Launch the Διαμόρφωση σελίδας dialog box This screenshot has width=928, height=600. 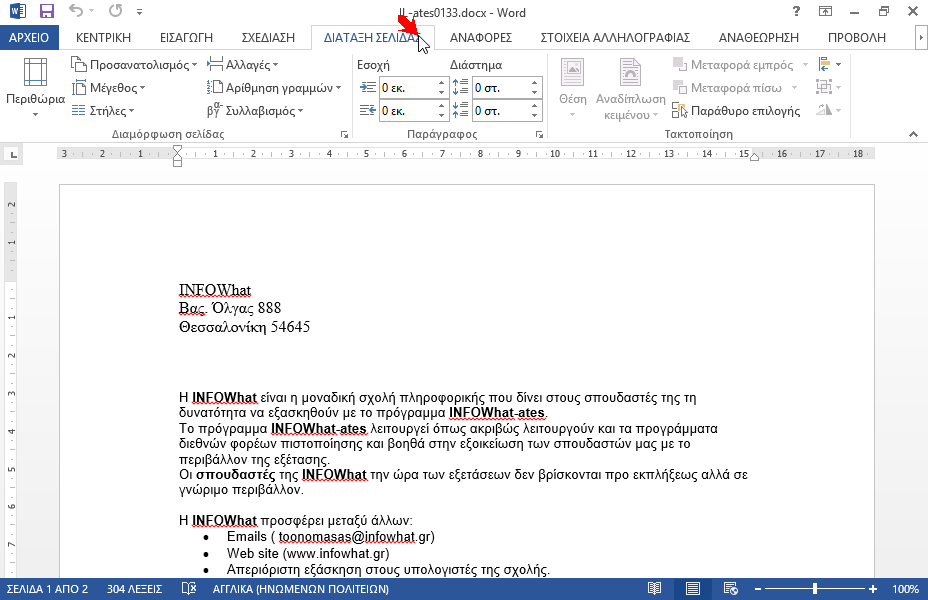coord(344,135)
